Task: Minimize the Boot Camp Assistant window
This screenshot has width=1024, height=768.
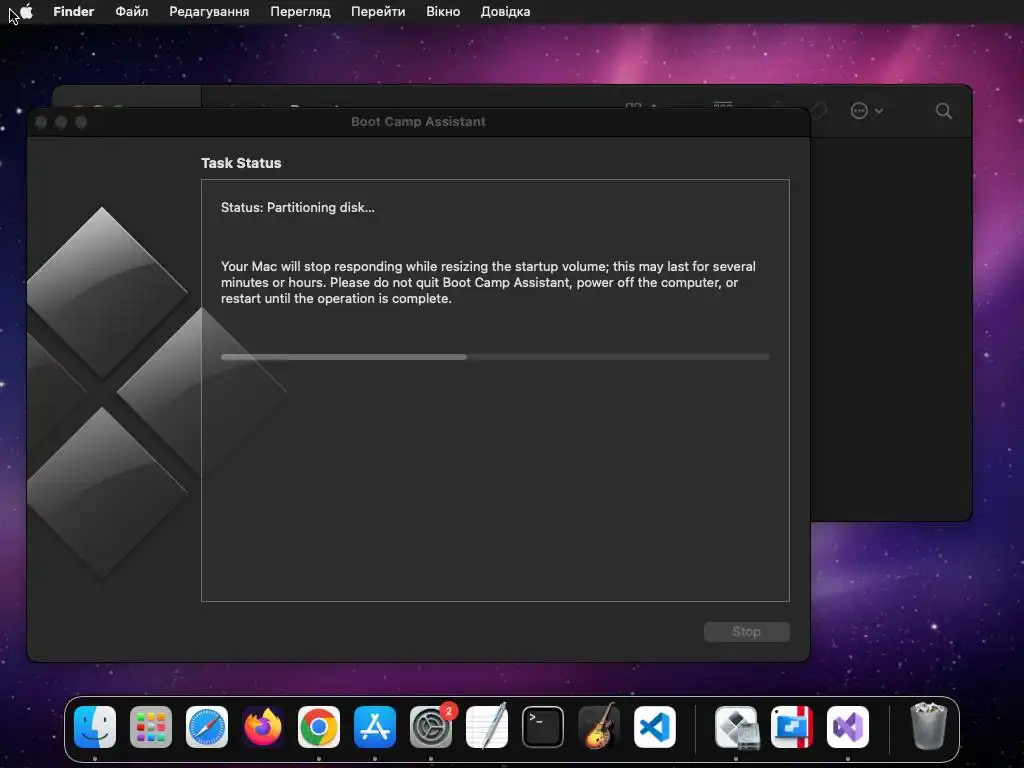Action: coord(61,122)
